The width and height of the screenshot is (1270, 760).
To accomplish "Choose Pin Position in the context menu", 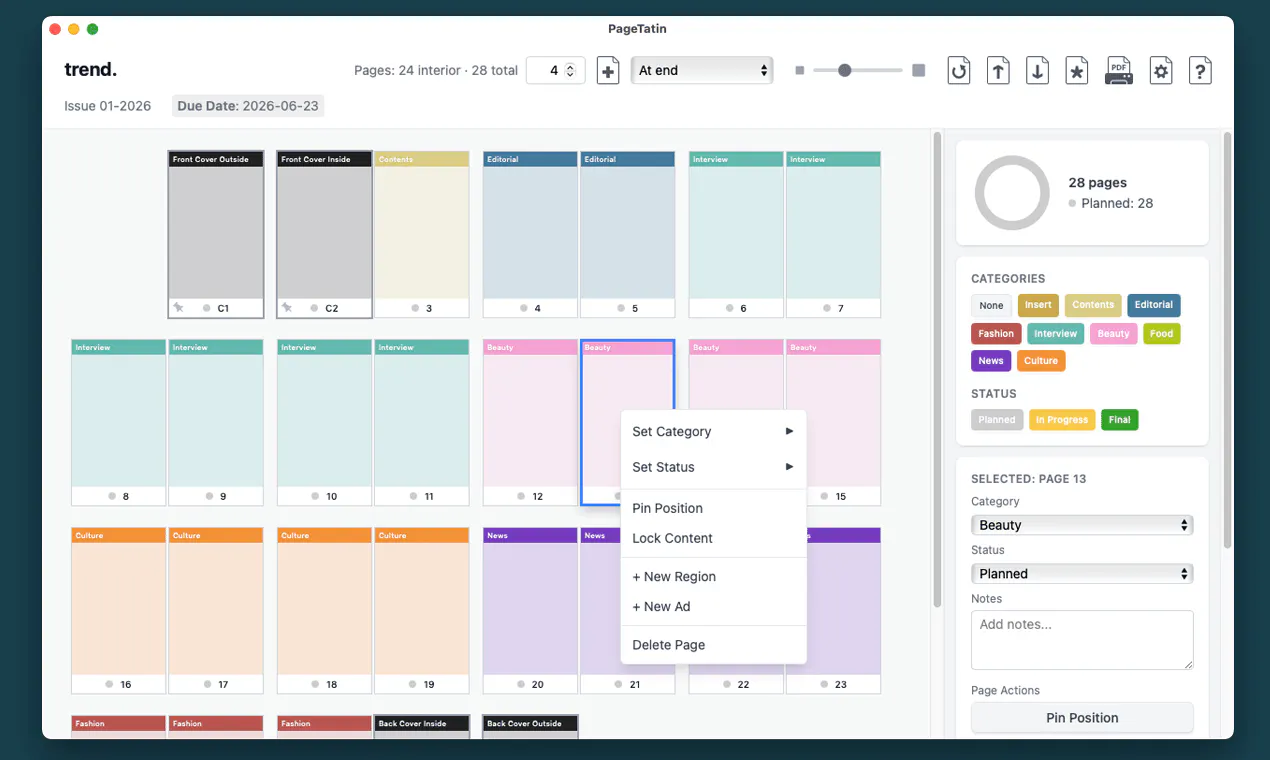I will 713,508.
